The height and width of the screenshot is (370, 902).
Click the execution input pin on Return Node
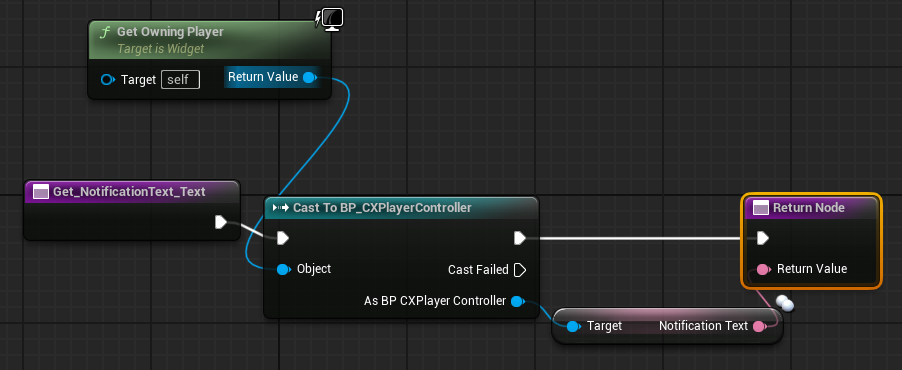coord(763,238)
